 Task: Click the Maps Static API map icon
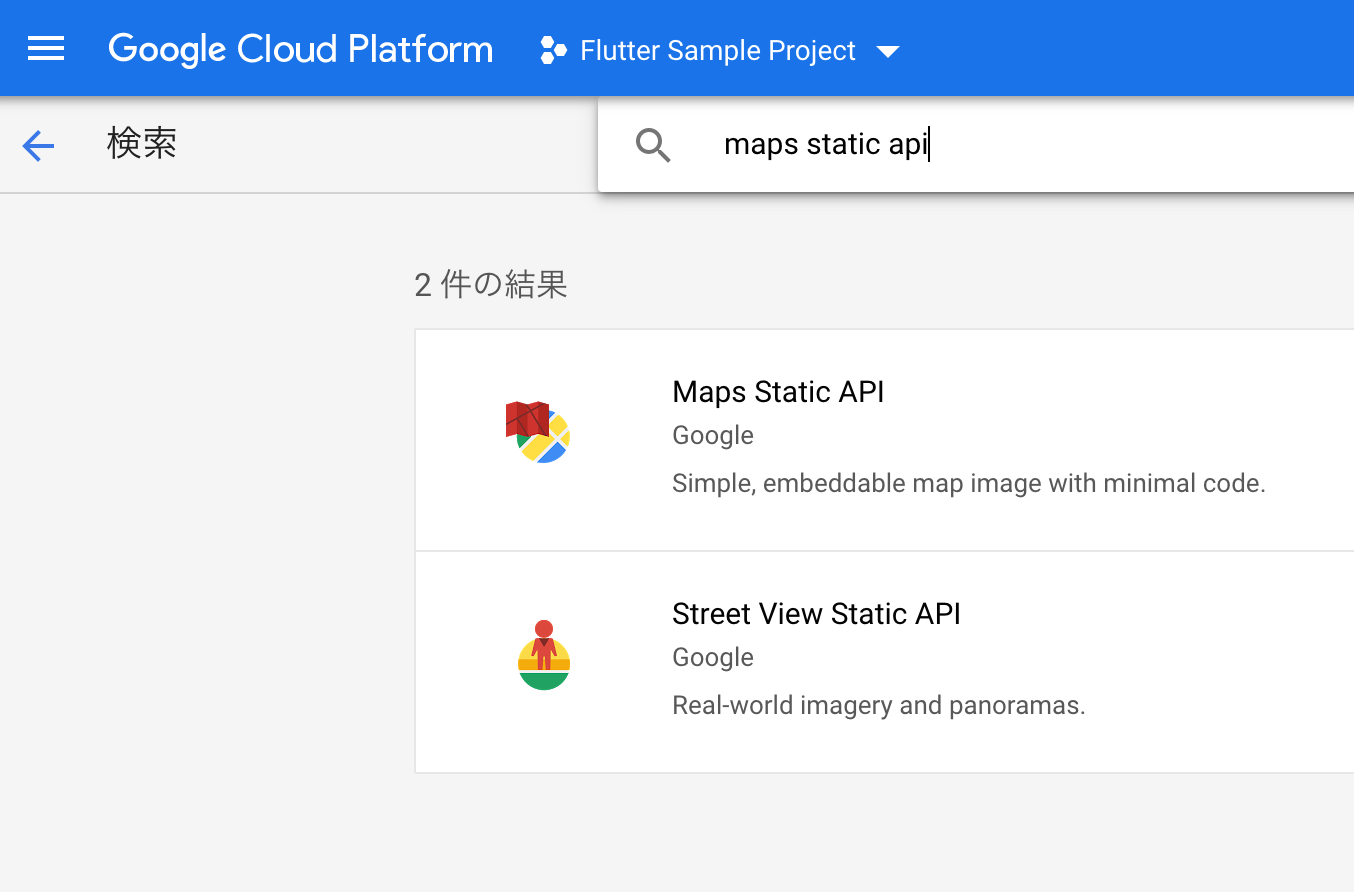pos(538,431)
